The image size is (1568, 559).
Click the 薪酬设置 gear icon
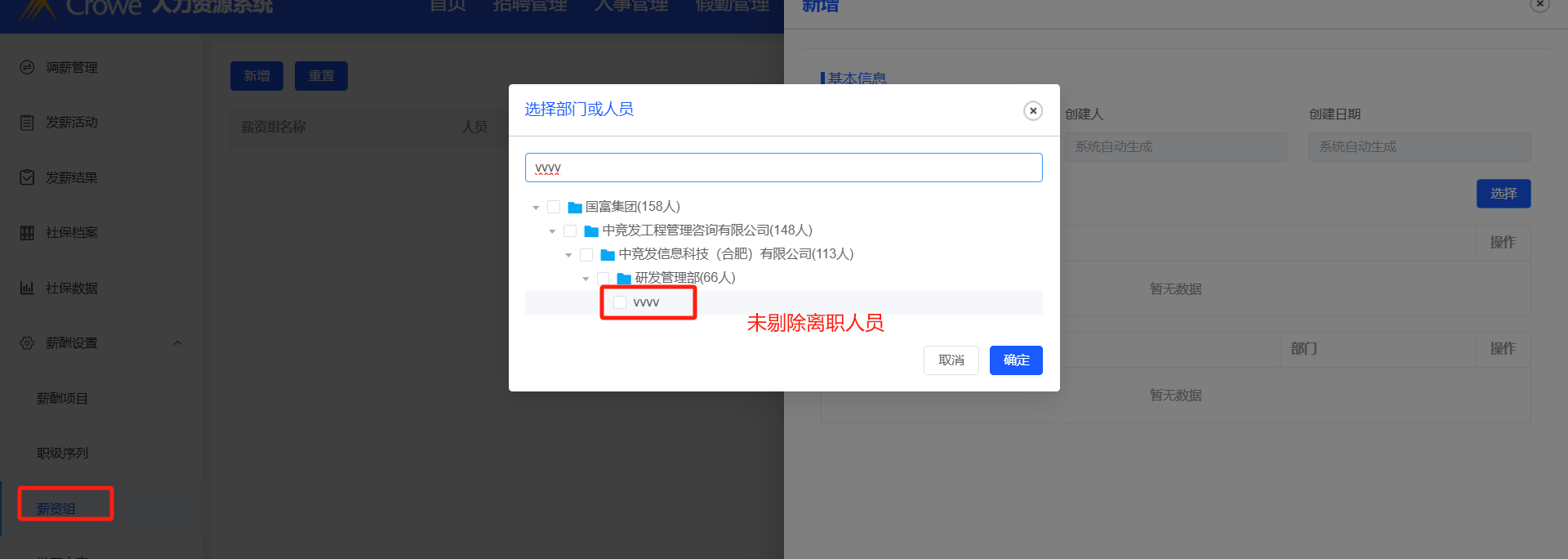coord(27,343)
